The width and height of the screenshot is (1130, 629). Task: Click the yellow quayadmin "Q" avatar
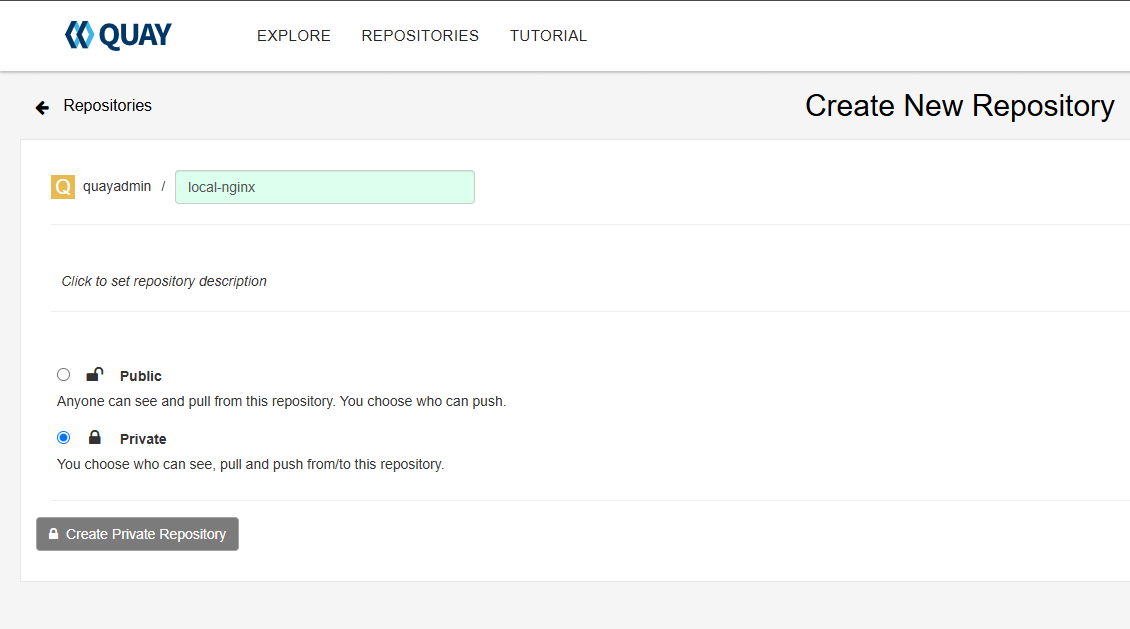[62, 186]
